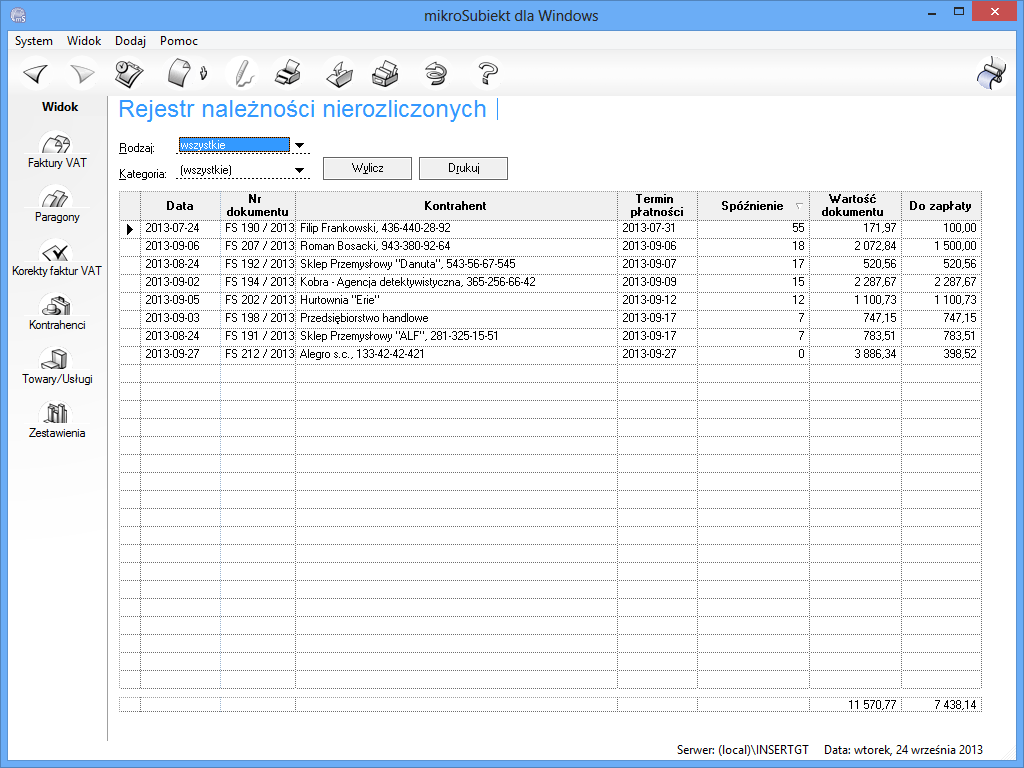Expand the Kategoria dropdown
The image size is (1024, 768).
coord(299,170)
